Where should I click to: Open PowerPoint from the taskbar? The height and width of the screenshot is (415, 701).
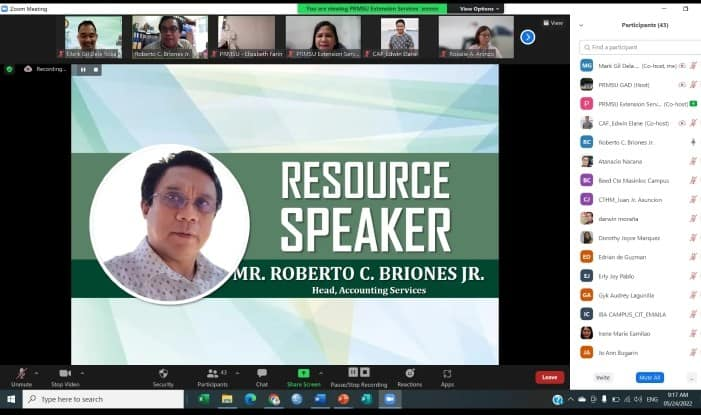coord(343,399)
